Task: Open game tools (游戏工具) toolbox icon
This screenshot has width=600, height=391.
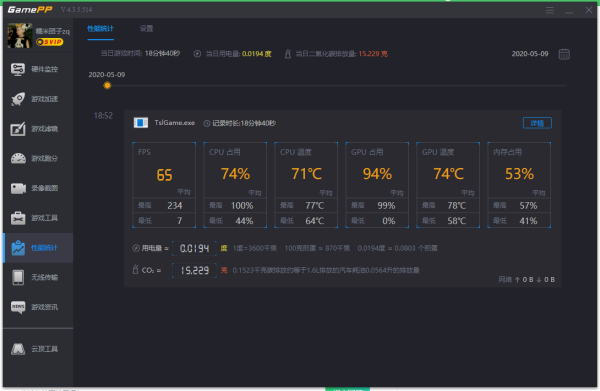Action: [18, 218]
